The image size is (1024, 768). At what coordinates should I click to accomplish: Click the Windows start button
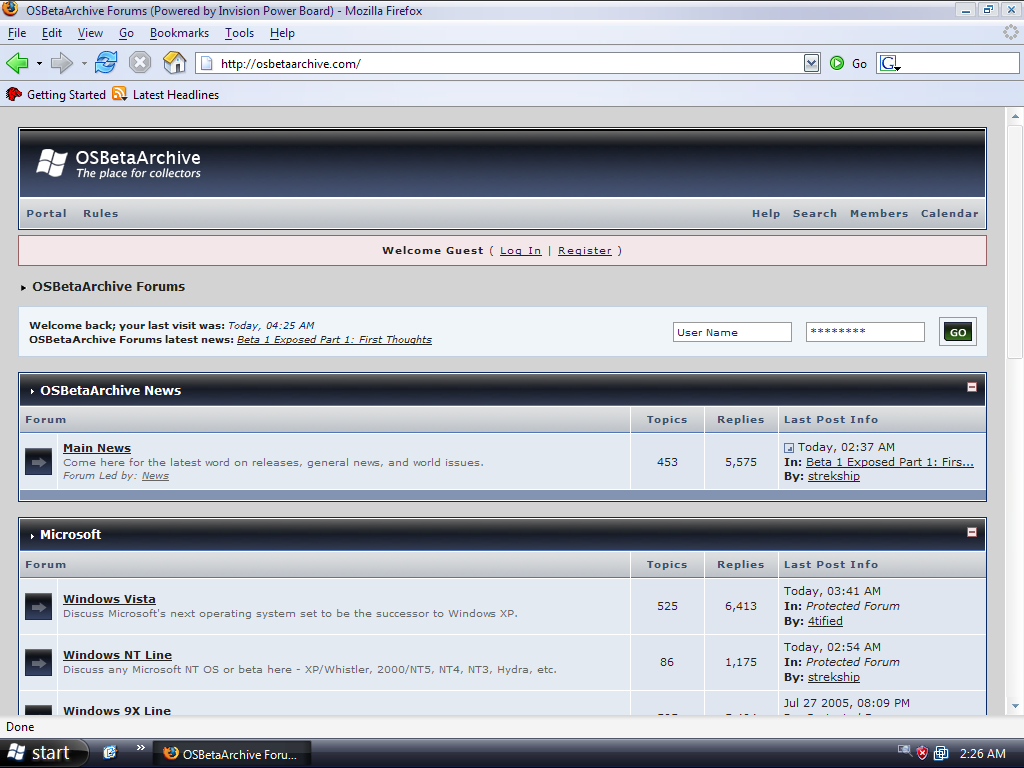(40, 753)
